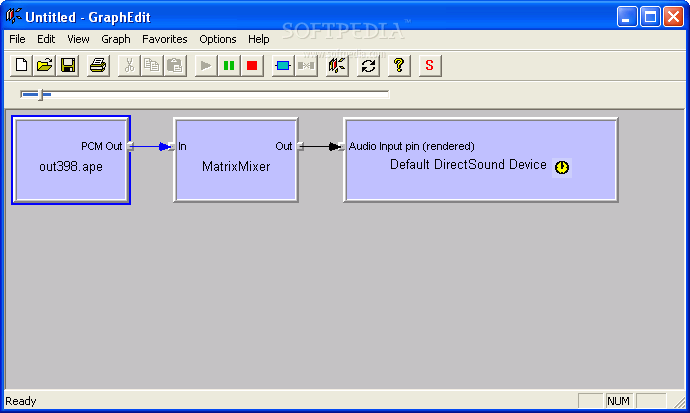Screen dimensions: 690x413
Task: Open the Graph menu
Action: (x=116, y=39)
